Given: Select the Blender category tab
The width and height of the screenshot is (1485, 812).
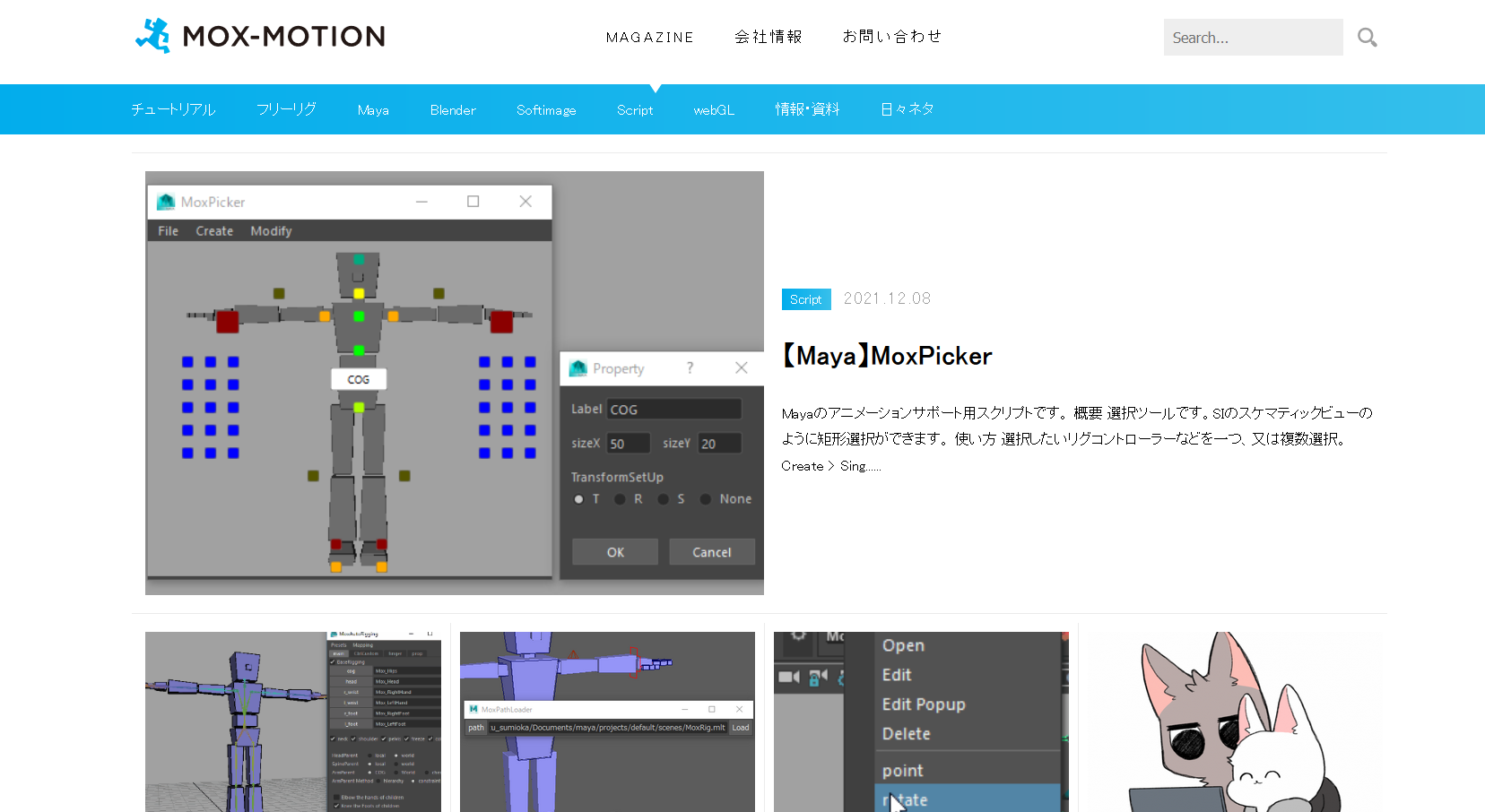Looking at the screenshot, I should pos(453,109).
